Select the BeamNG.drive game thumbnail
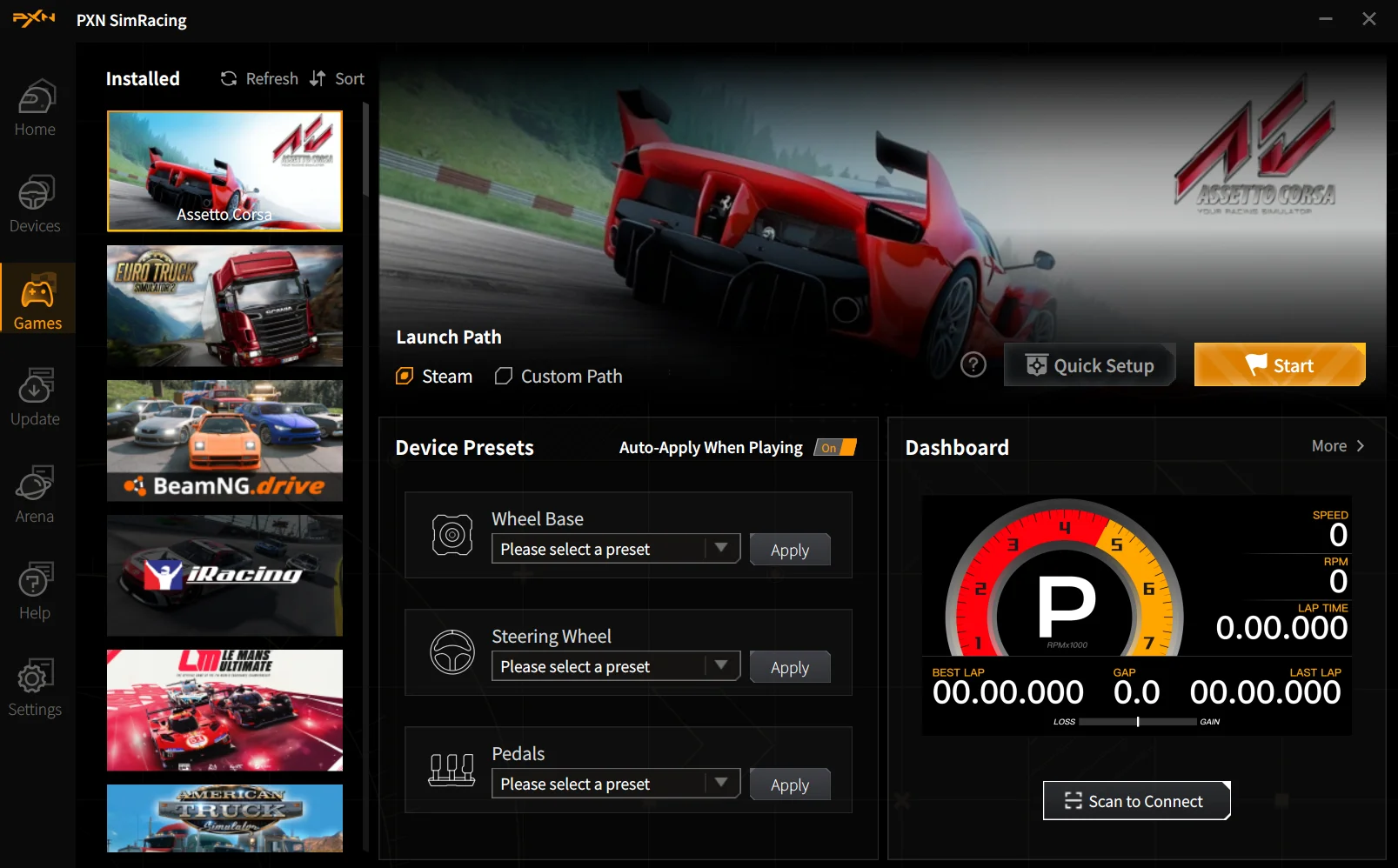Screen dimensions: 1398x868 (224, 441)
